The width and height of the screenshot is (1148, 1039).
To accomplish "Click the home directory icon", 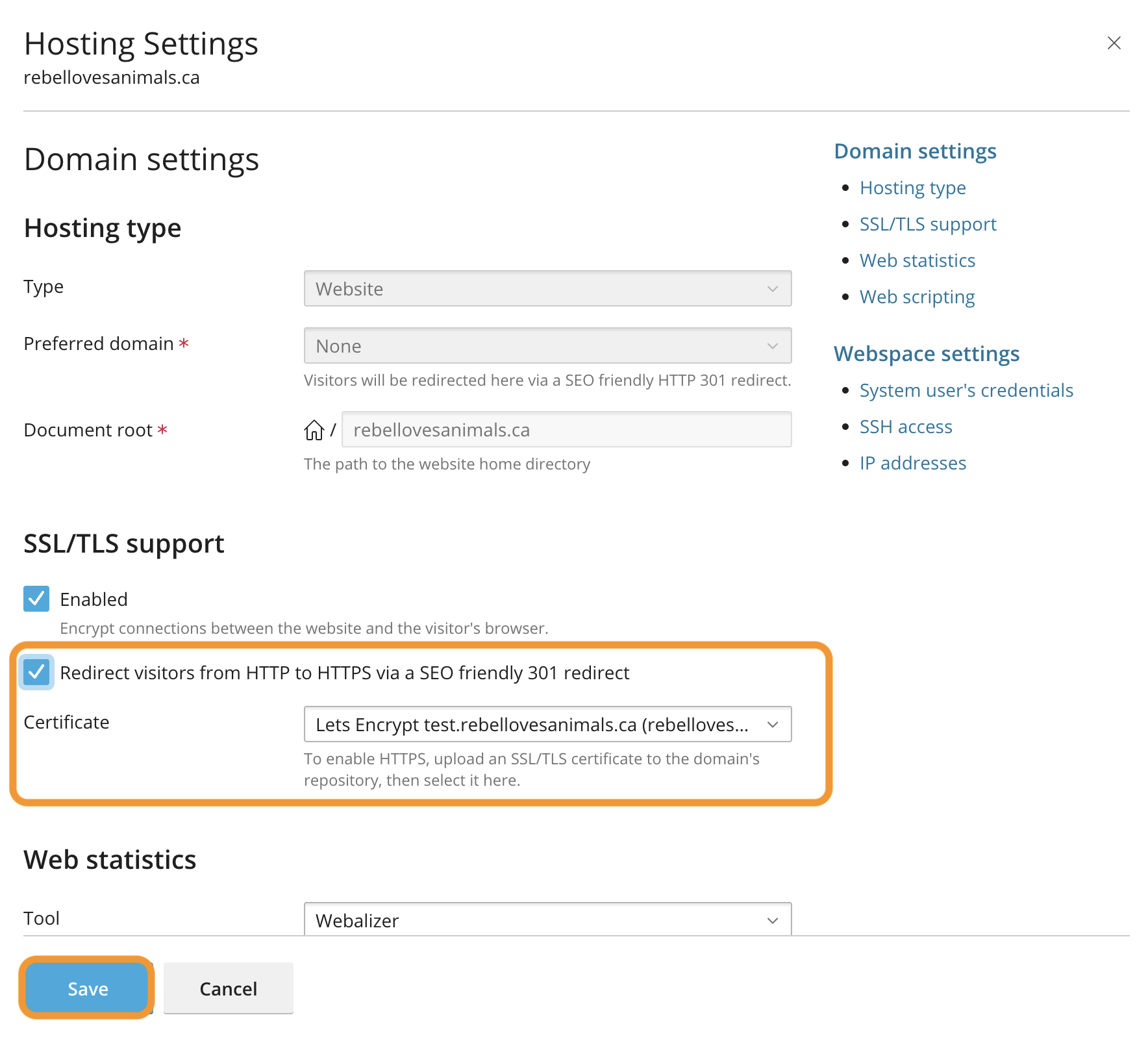I will tap(314, 430).
